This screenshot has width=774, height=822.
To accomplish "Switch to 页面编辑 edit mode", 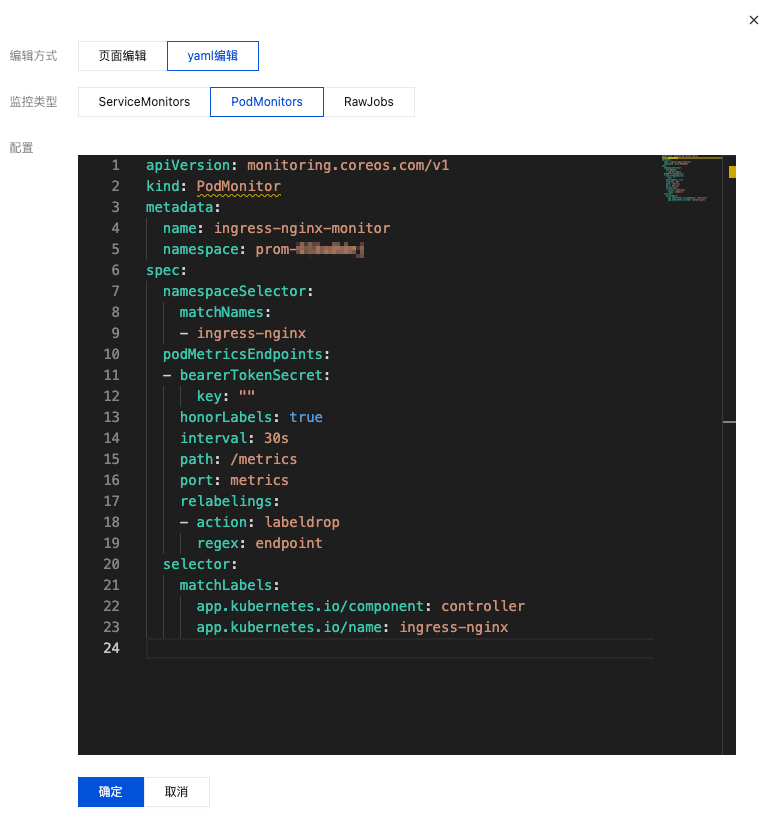I will [x=123, y=56].
